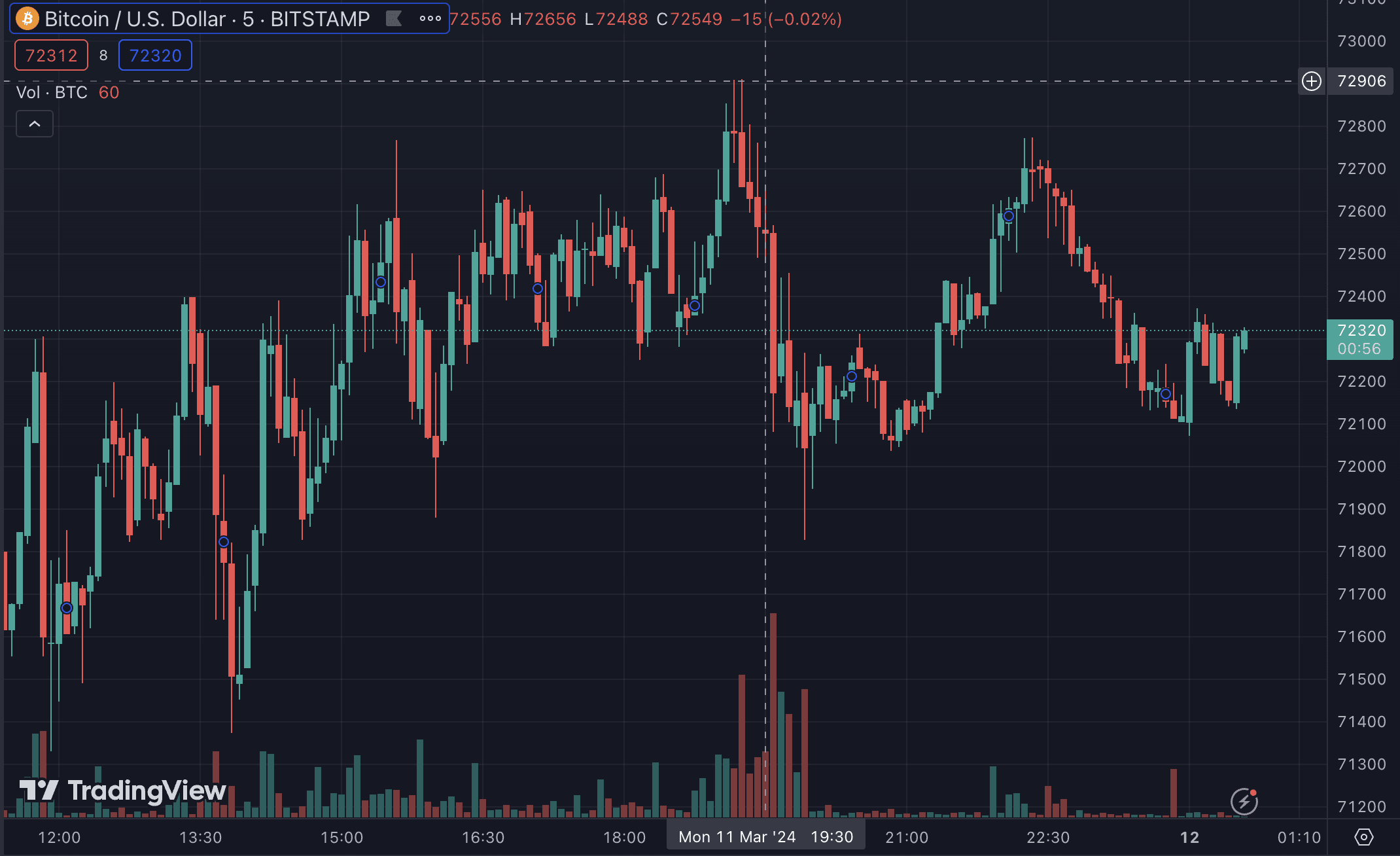
Task: Click the Bitcoin logo icon
Action: click(27, 18)
